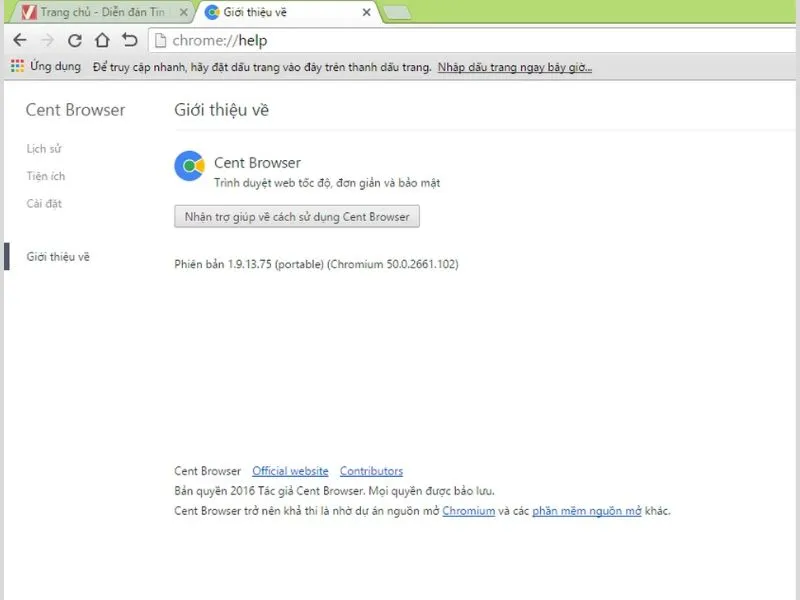Open Cài đặt in sidebar
800x600 pixels.
[44, 204]
